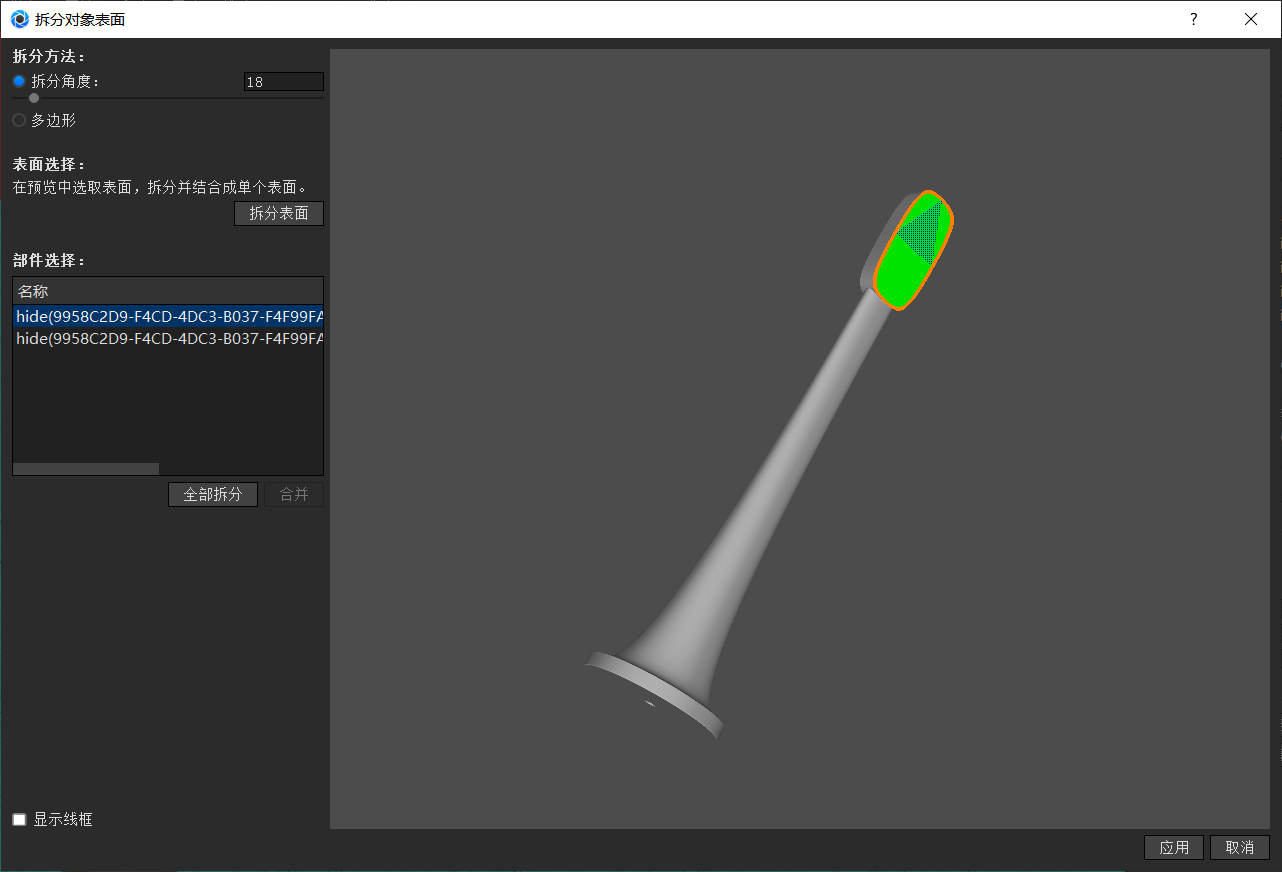Select the 多边形 radio button
1282x872 pixels.
coord(17,119)
